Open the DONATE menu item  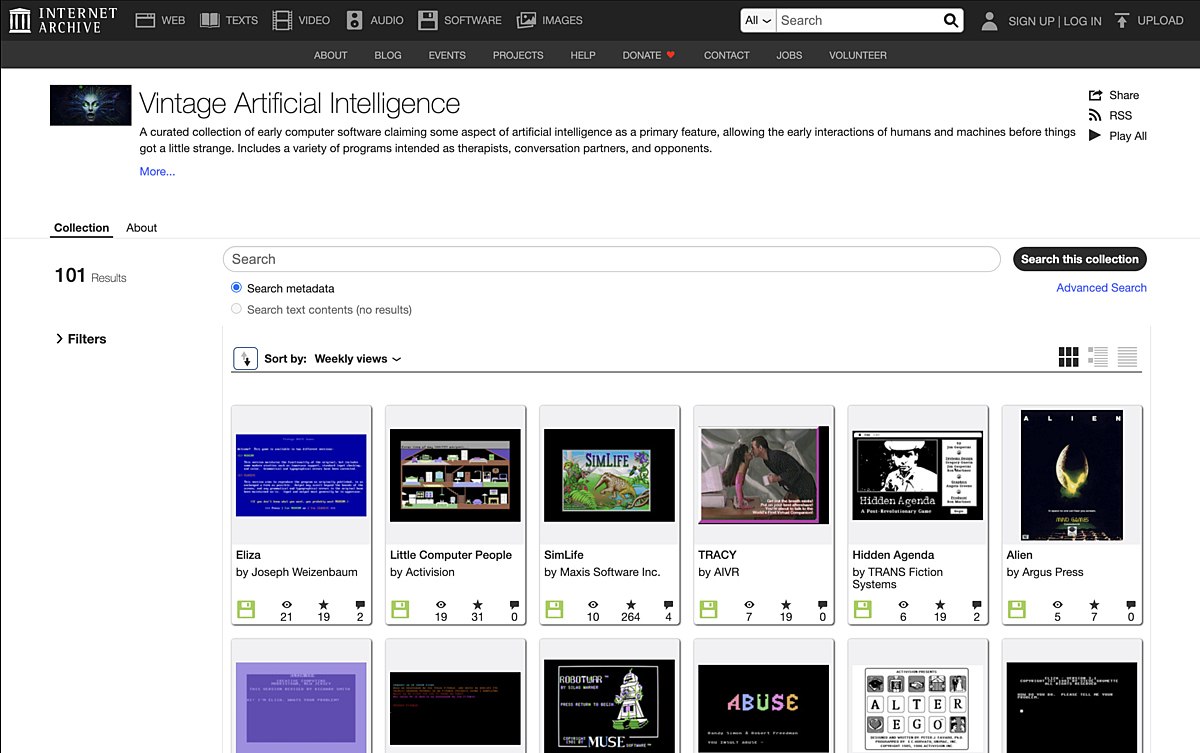pyautogui.click(x=649, y=55)
